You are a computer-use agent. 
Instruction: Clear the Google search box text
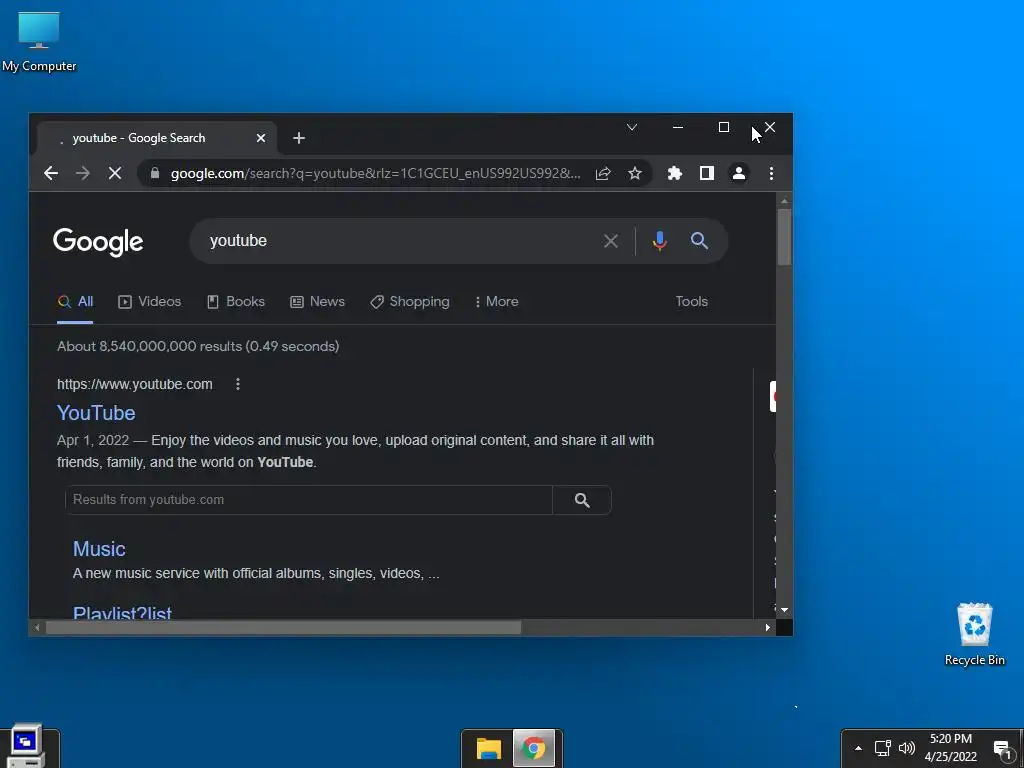pos(611,241)
